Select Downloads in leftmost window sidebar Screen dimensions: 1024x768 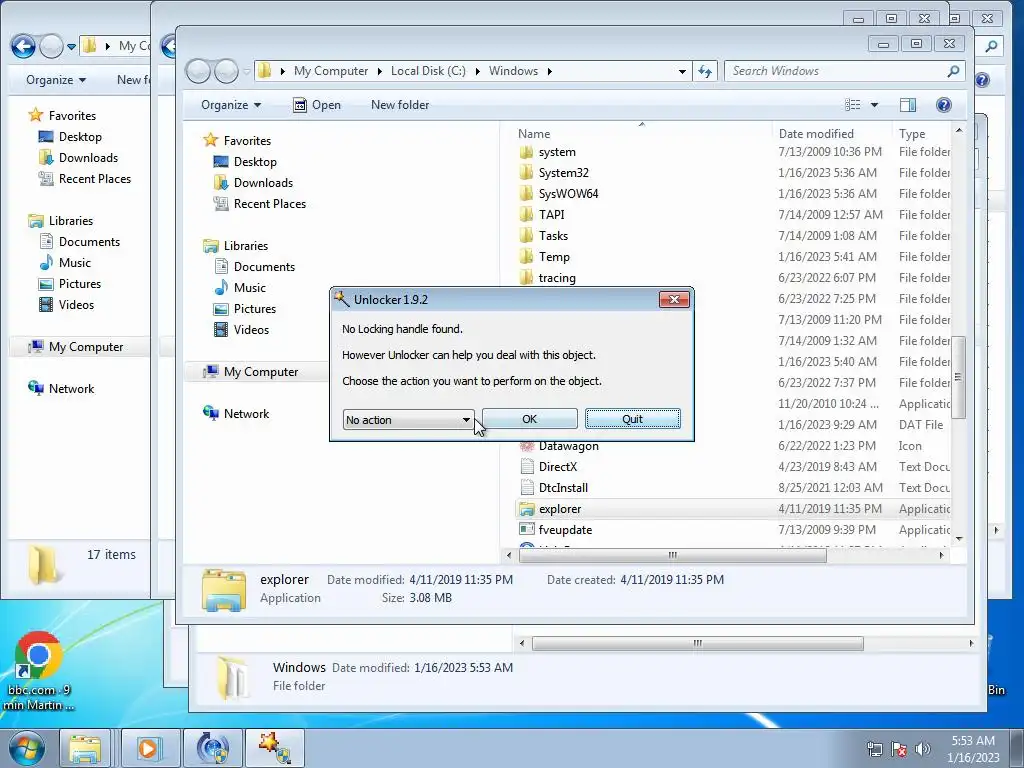(x=88, y=157)
